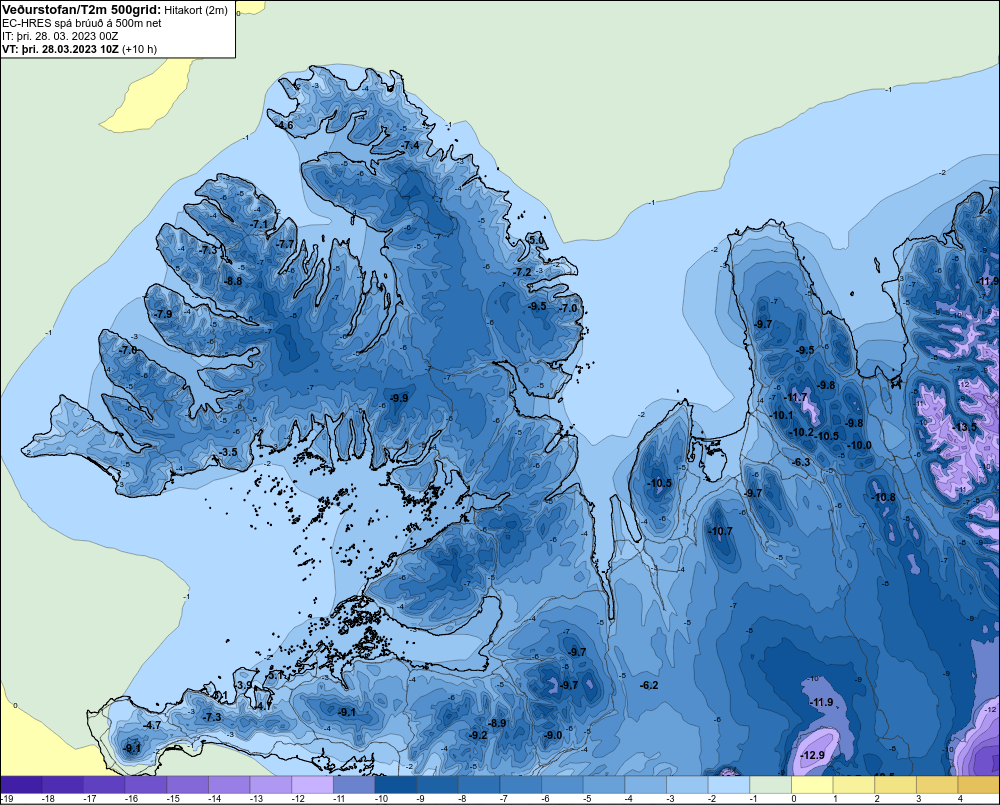Click the '-5' legend scale label

pyautogui.click(x=589, y=799)
